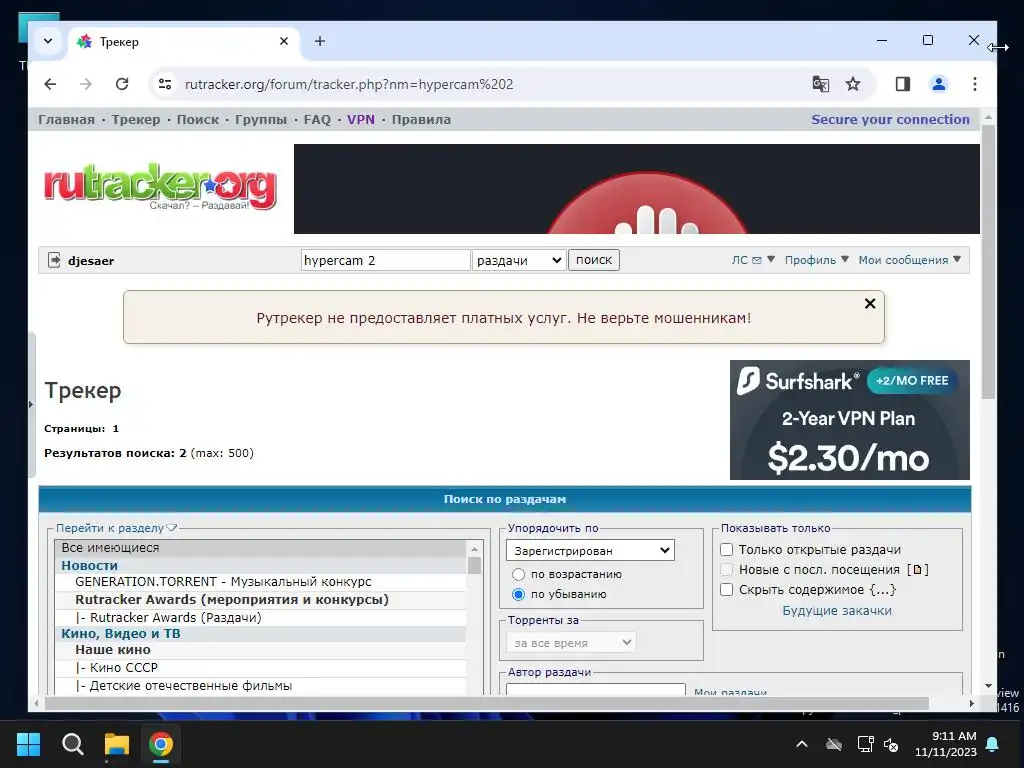Expand the Мои сообщения menu
Viewport: 1024px width, 768px height.
point(910,260)
